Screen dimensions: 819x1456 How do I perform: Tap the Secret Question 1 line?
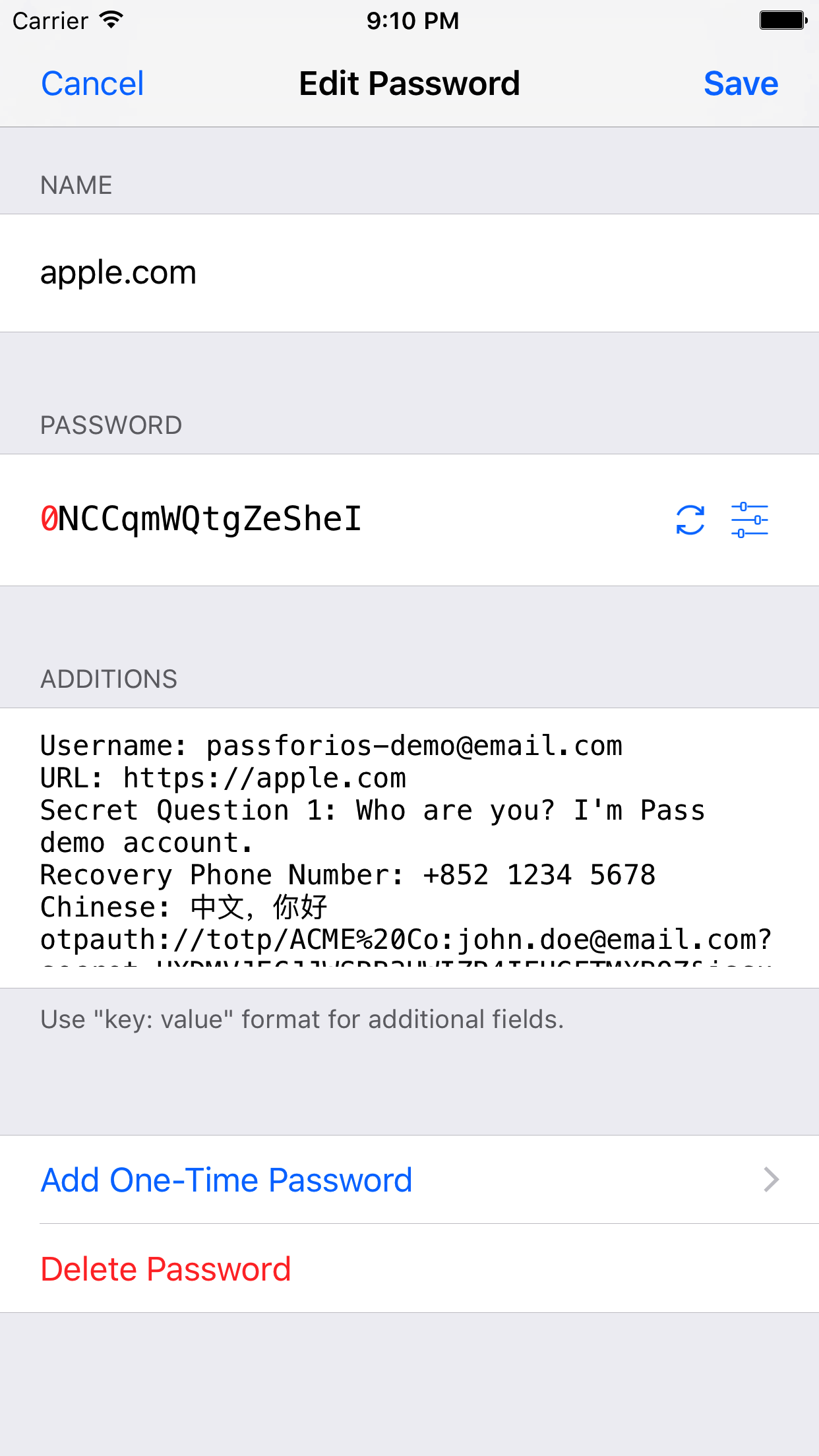coord(373,810)
